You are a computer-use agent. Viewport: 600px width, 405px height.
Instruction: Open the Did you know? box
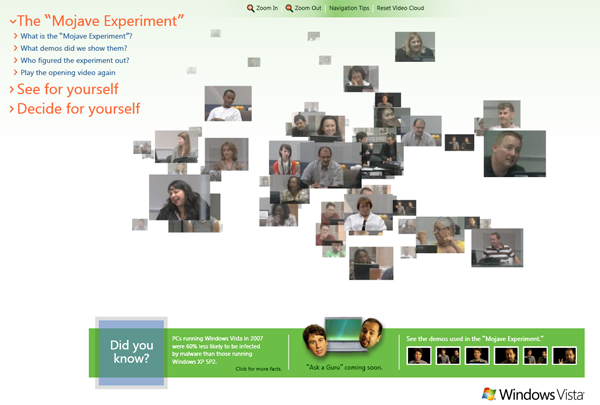point(131,353)
